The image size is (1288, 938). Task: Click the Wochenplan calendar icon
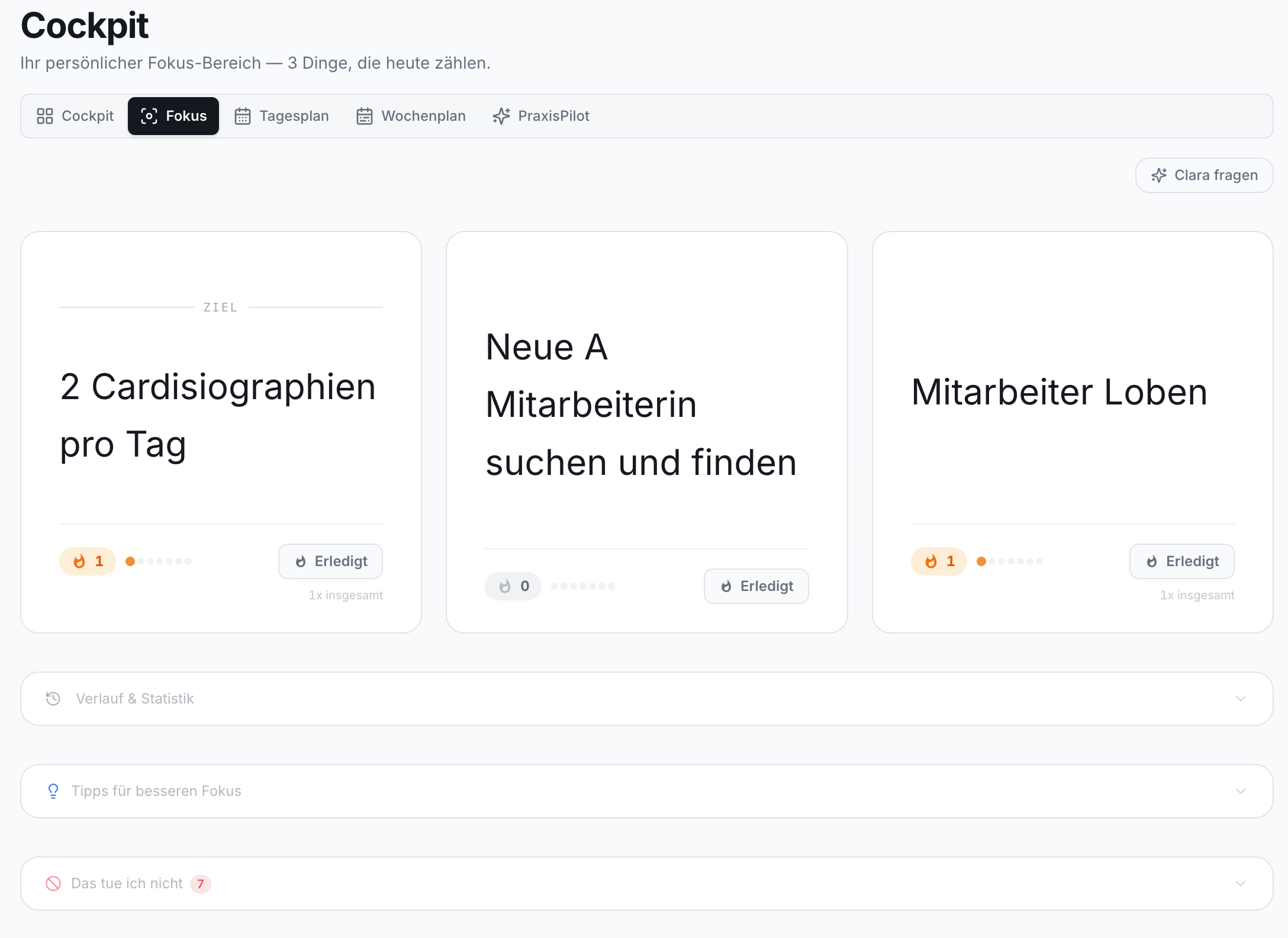pyautogui.click(x=365, y=116)
